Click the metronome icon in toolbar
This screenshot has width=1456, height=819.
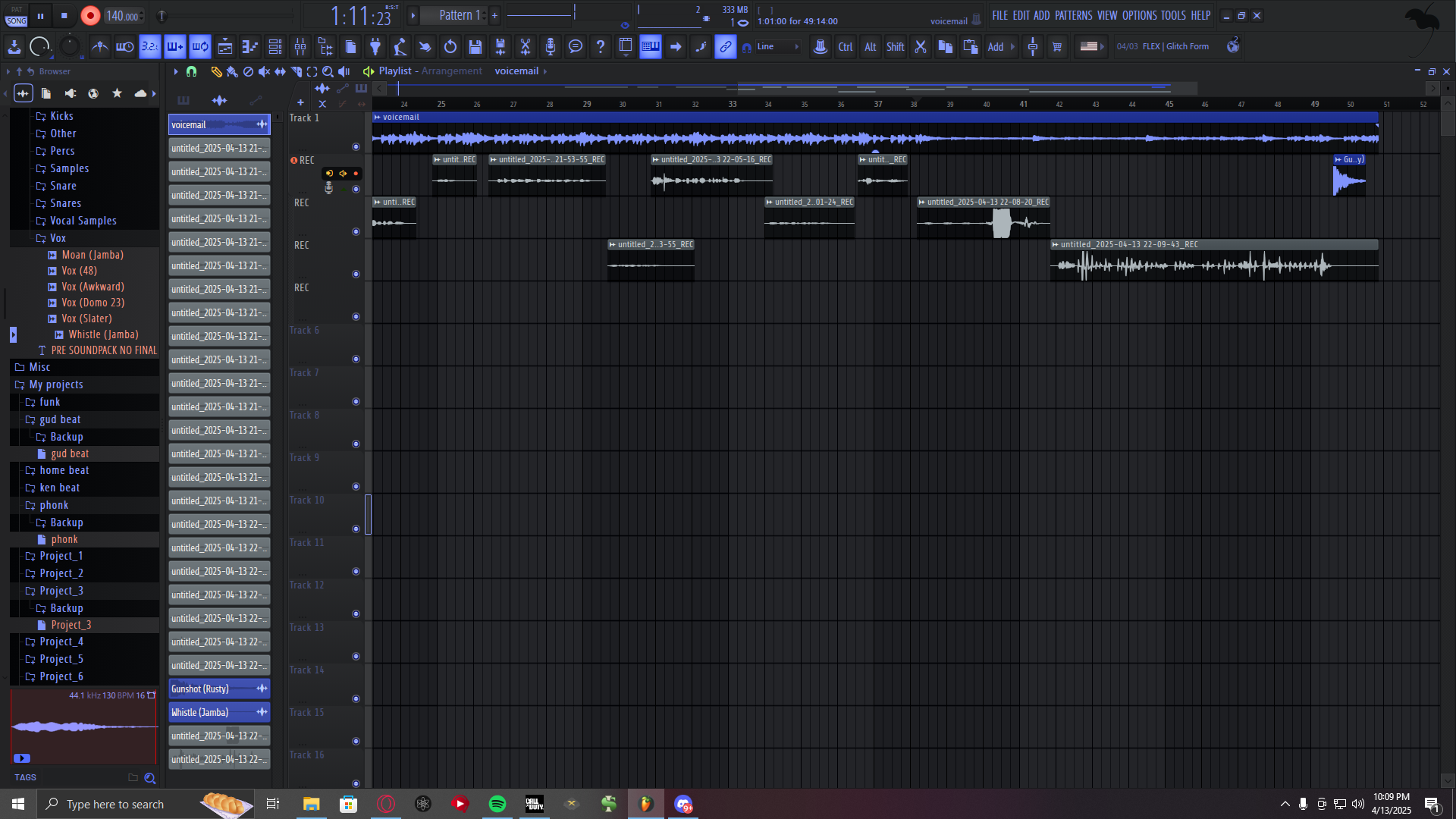coord(99,47)
